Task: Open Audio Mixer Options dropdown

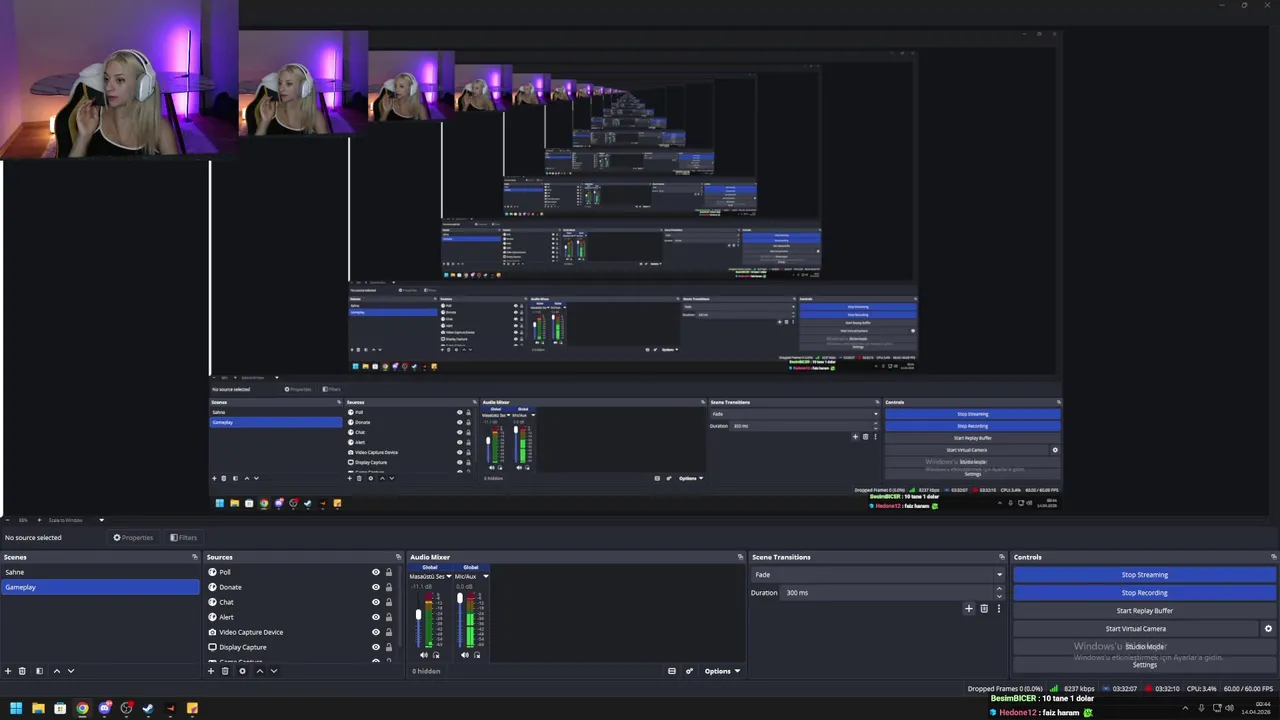Action: [x=722, y=671]
